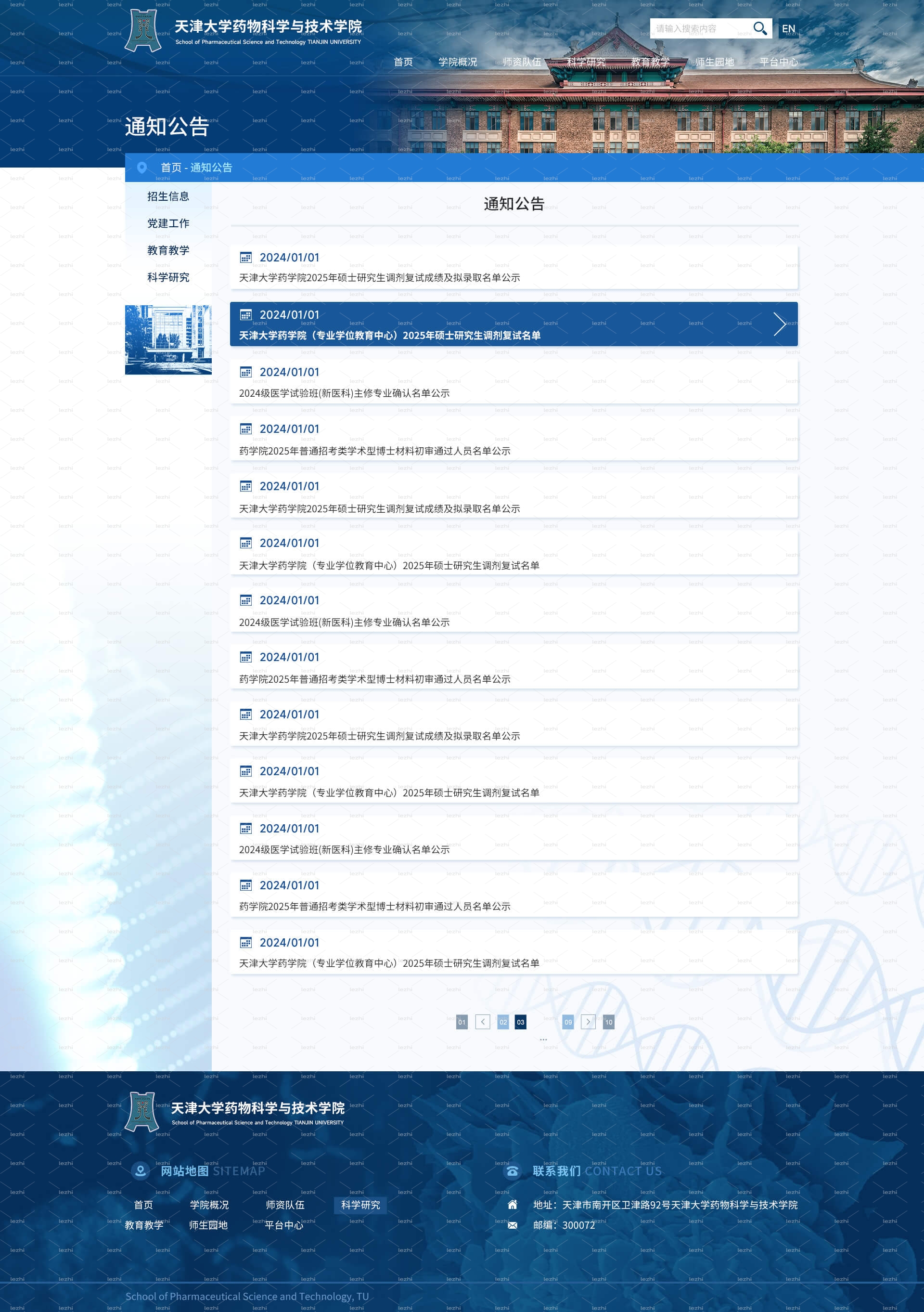Click the 请输入搜索内容 search field

700,28
